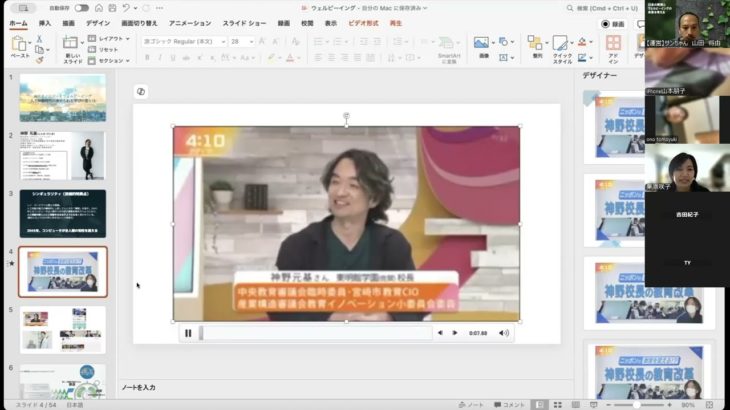Click the font color A swatch
The height and width of the screenshot is (410, 730).
coord(290,58)
